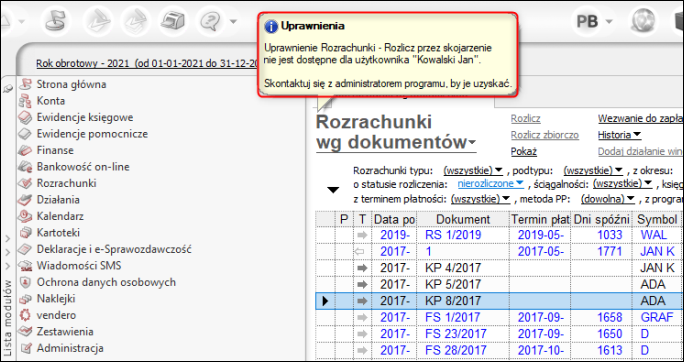Open Rozrachunki wg dokumentów view dropdown
The width and height of the screenshot is (684, 362).
click(471, 143)
